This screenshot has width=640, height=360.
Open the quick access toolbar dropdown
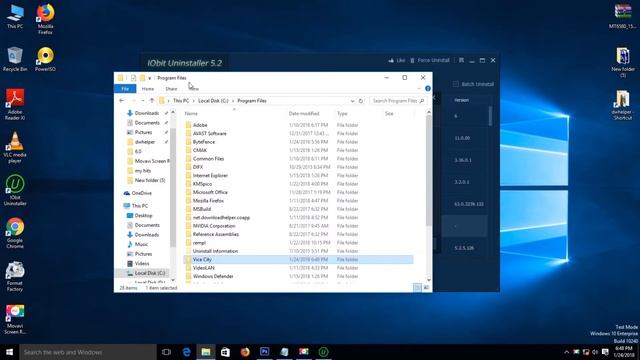pos(150,78)
